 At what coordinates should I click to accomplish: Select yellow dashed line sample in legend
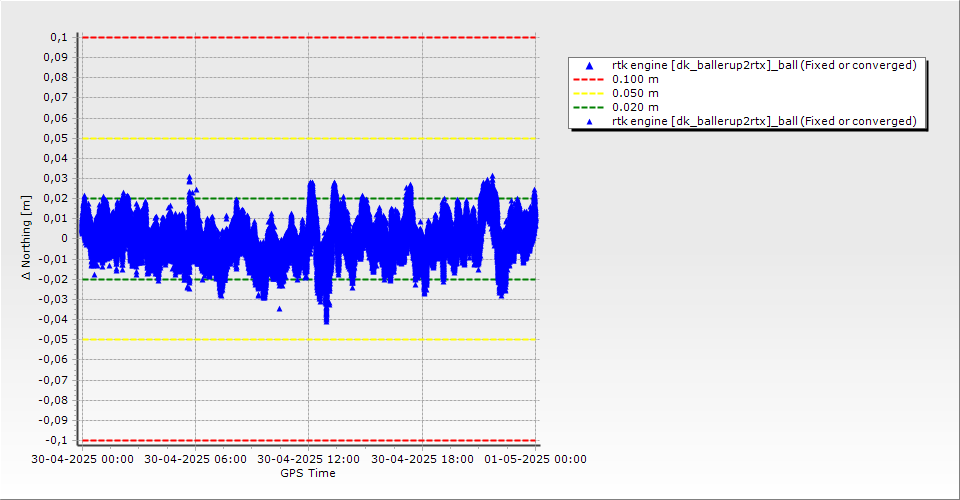coord(588,94)
